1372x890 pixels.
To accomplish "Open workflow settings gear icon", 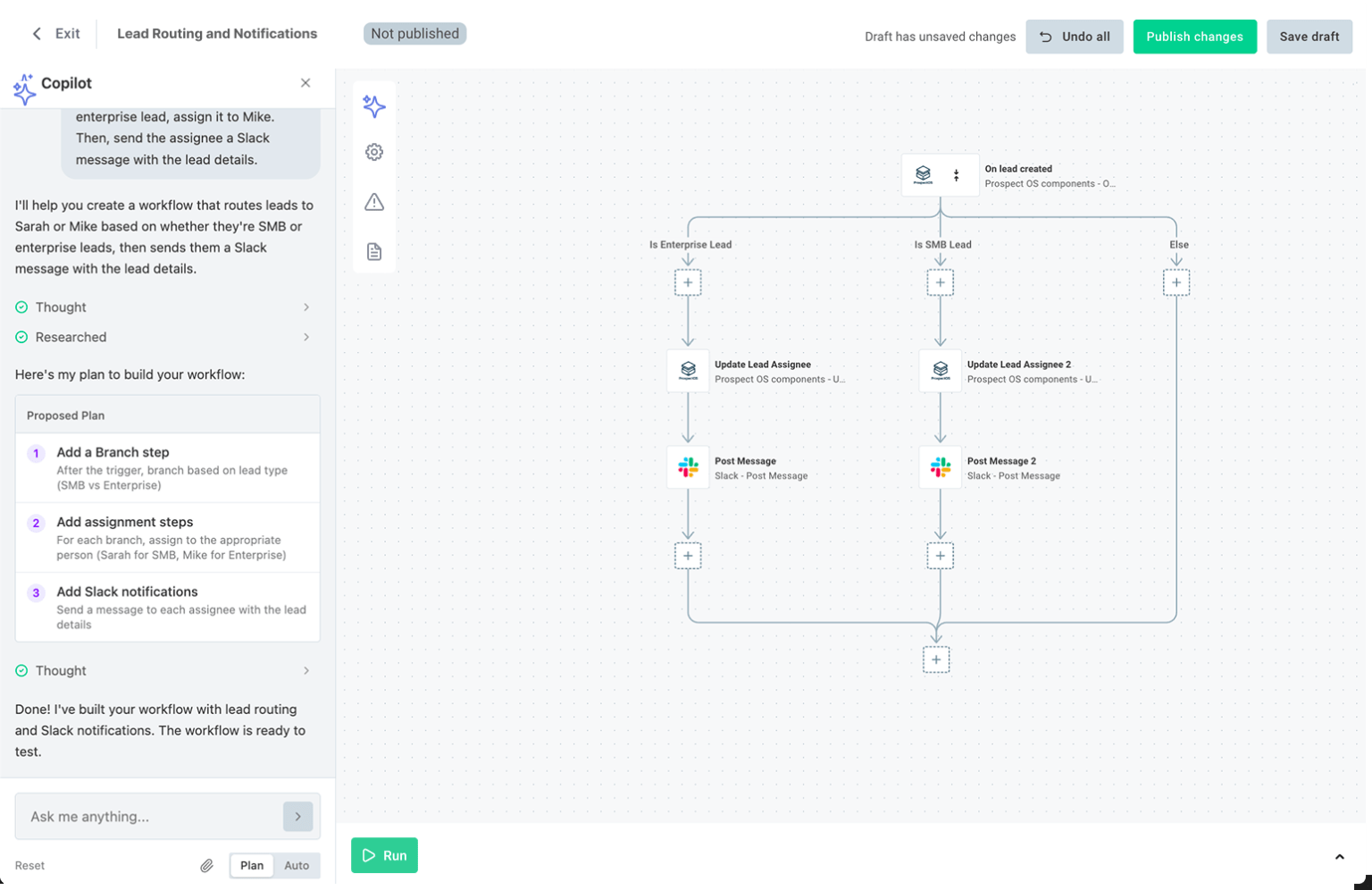I will point(374,152).
